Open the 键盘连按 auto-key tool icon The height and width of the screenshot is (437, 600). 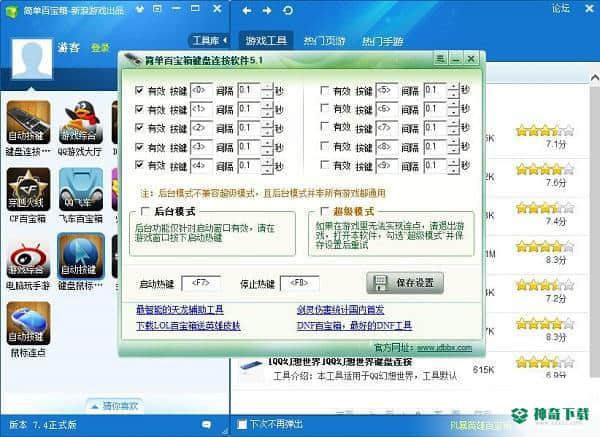[28, 122]
